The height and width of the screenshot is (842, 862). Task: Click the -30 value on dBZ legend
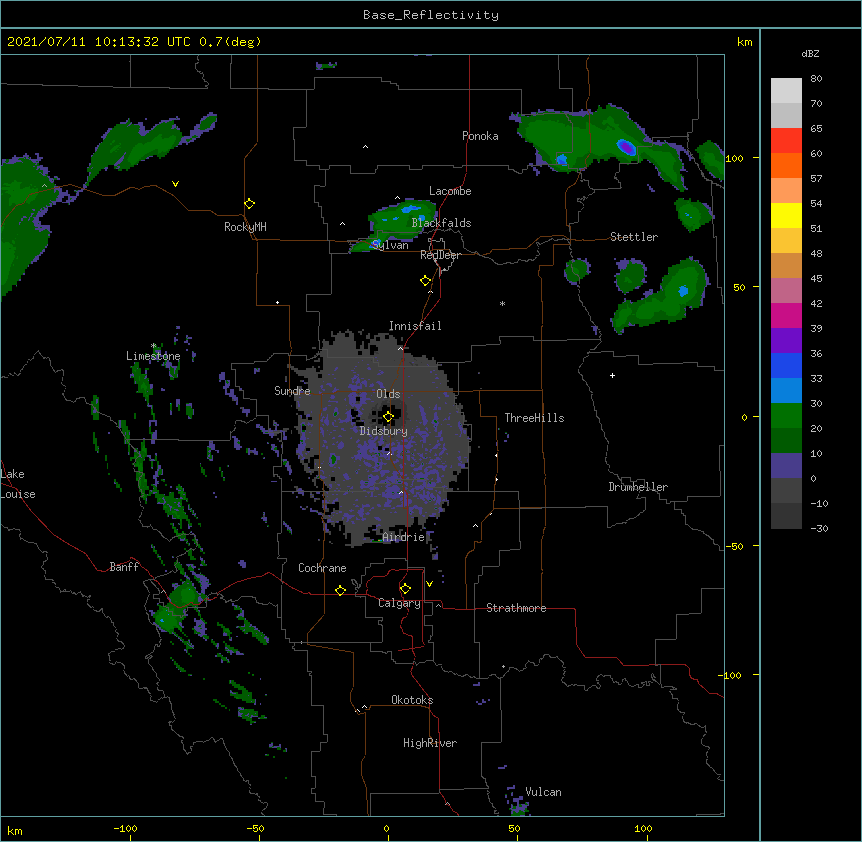(x=819, y=528)
